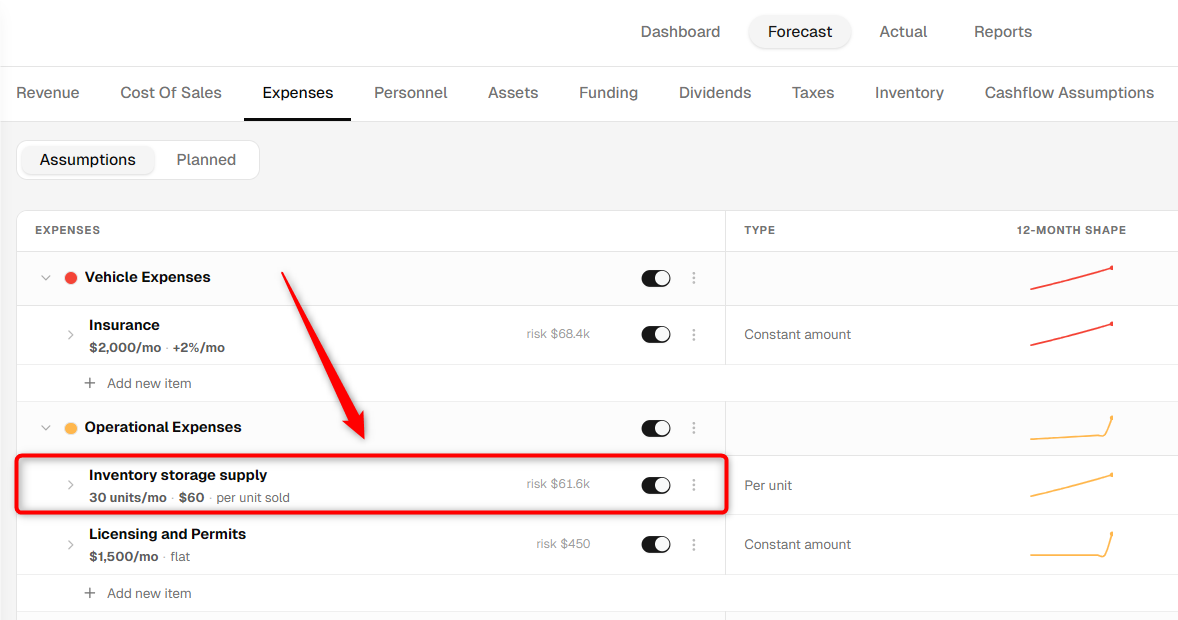Toggle off the Vehicle Expenses switch

click(656, 278)
